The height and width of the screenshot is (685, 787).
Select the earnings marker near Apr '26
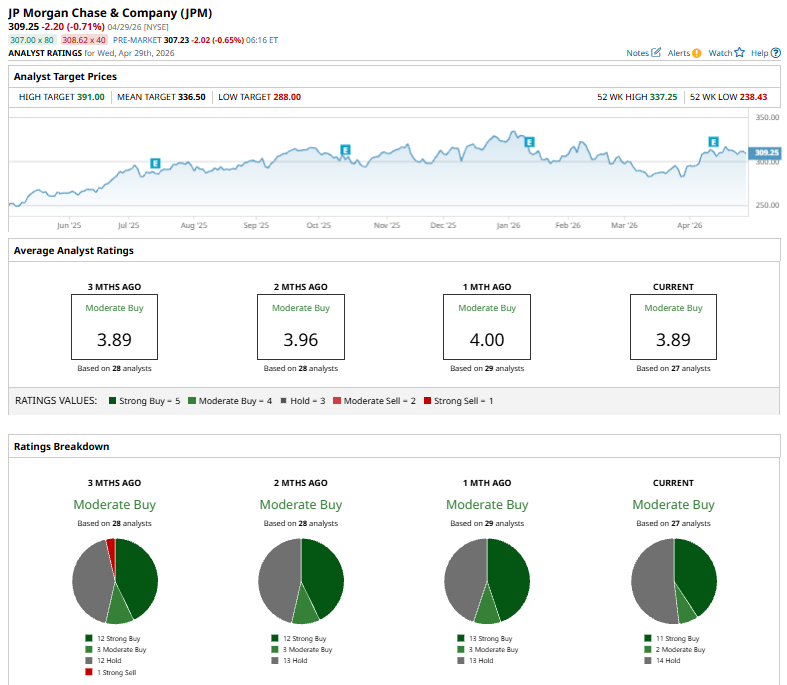[x=714, y=142]
